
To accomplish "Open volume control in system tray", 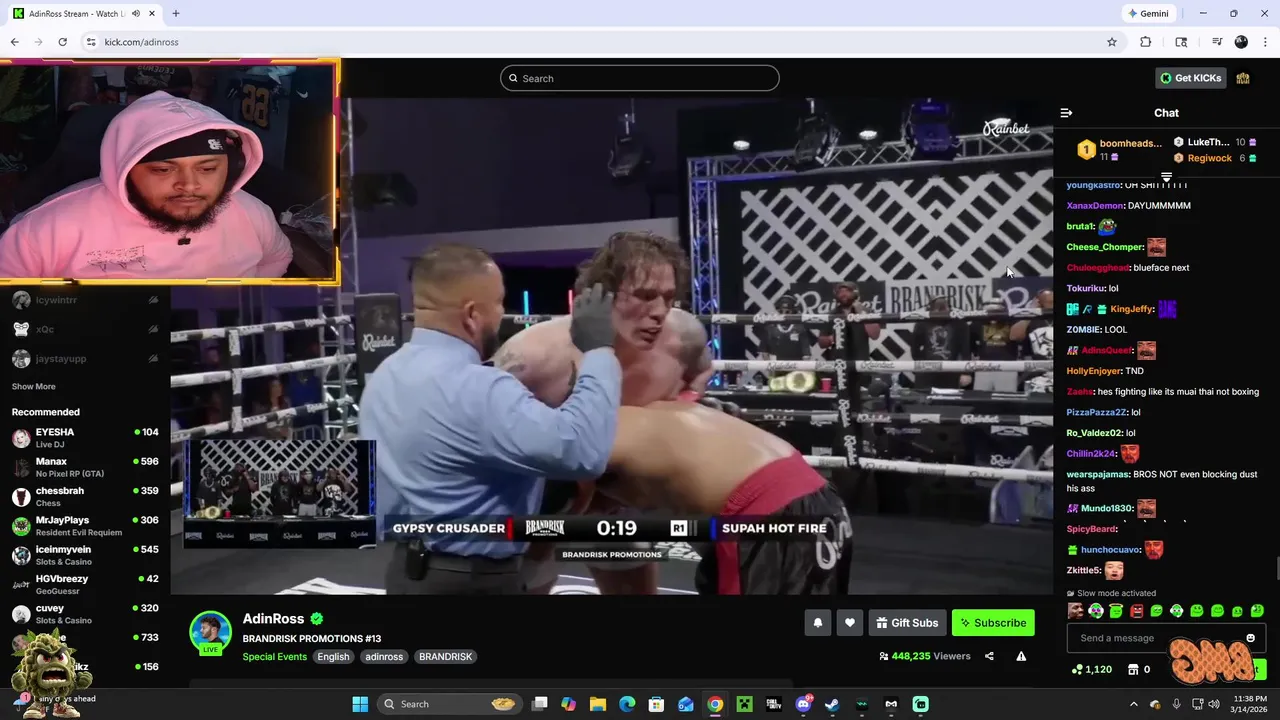I will 1214,704.
